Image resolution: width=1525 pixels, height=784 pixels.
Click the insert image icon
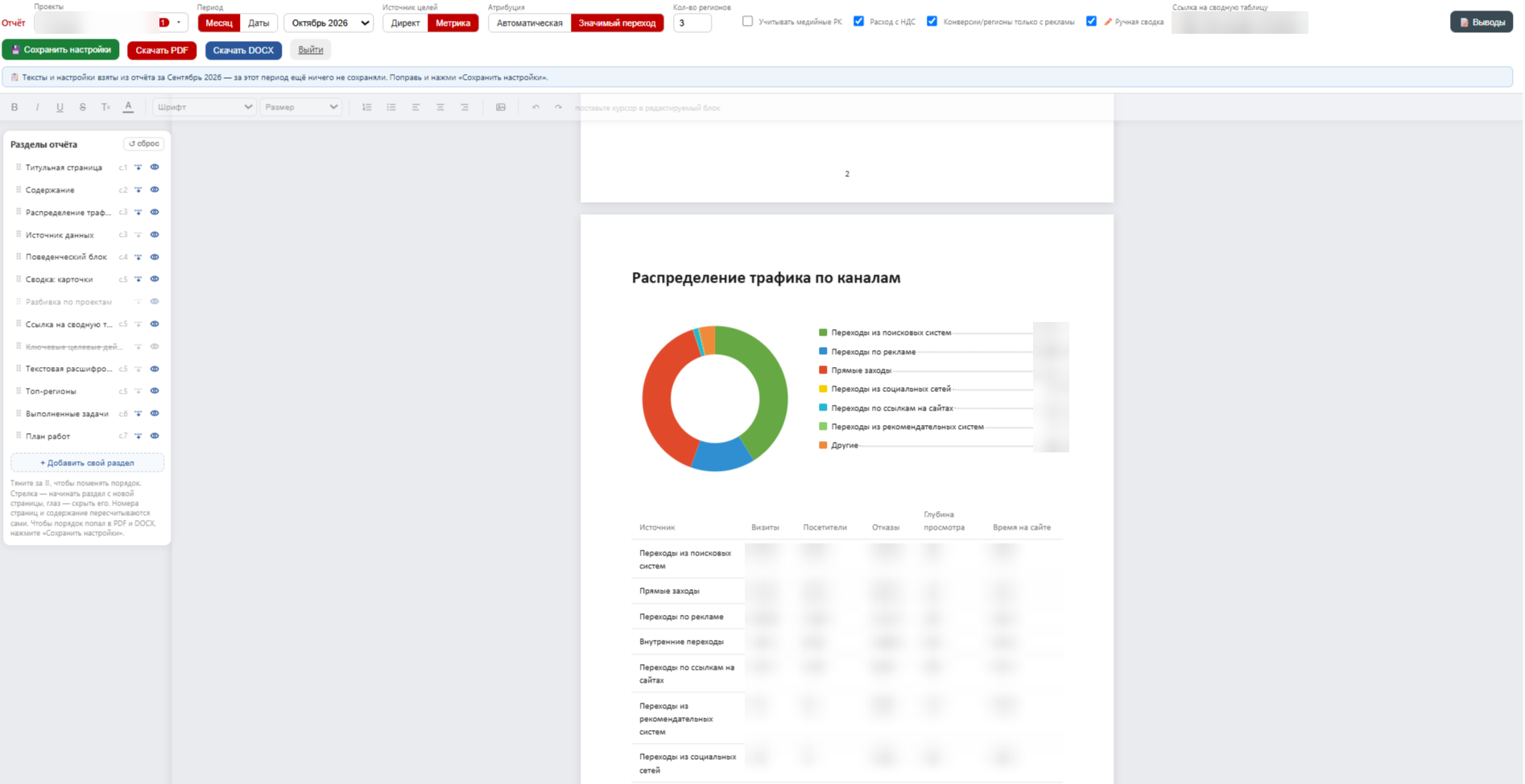[x=501, y=107]
